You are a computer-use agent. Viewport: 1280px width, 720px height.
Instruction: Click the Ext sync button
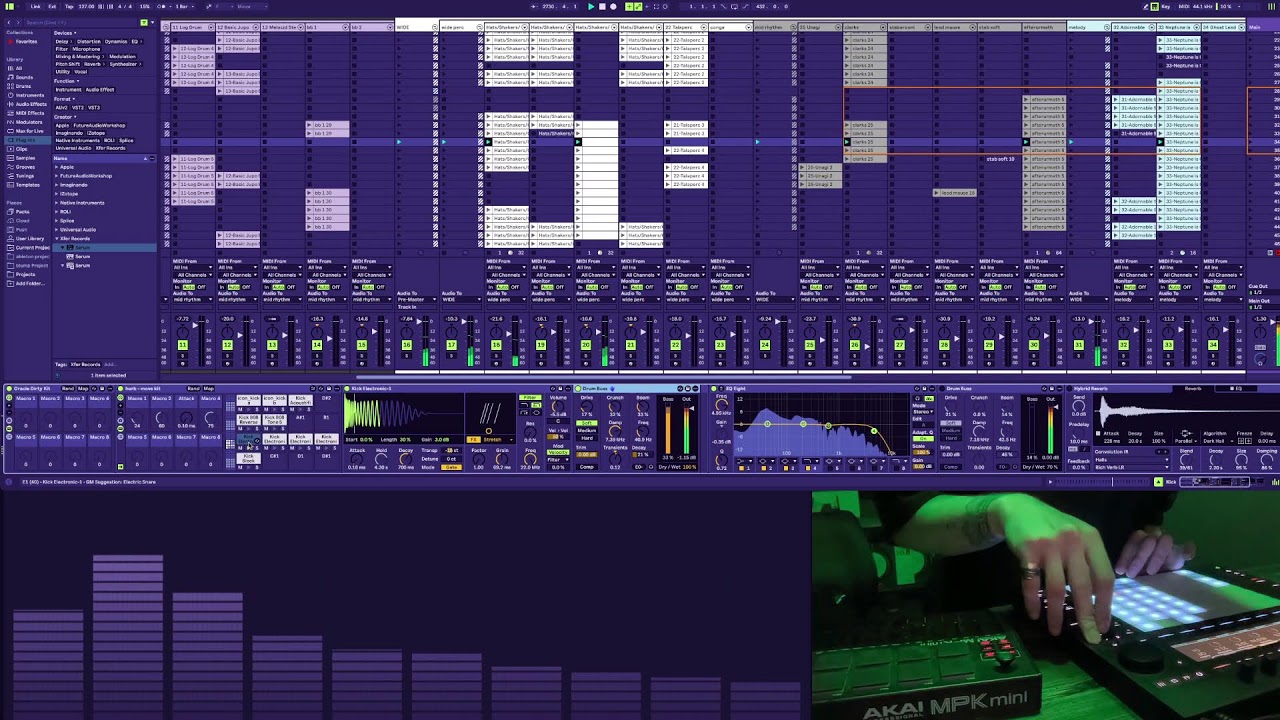pos(52,6)
